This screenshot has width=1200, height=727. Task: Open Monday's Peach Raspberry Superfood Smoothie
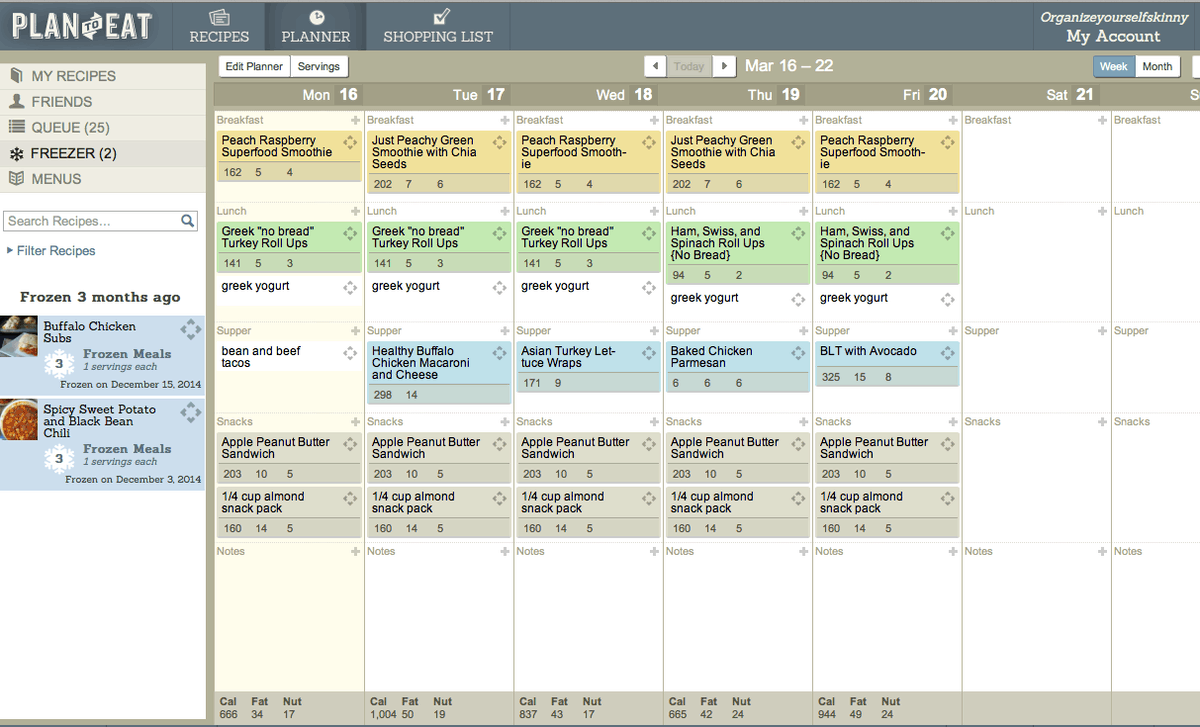(x=277, y=146)
